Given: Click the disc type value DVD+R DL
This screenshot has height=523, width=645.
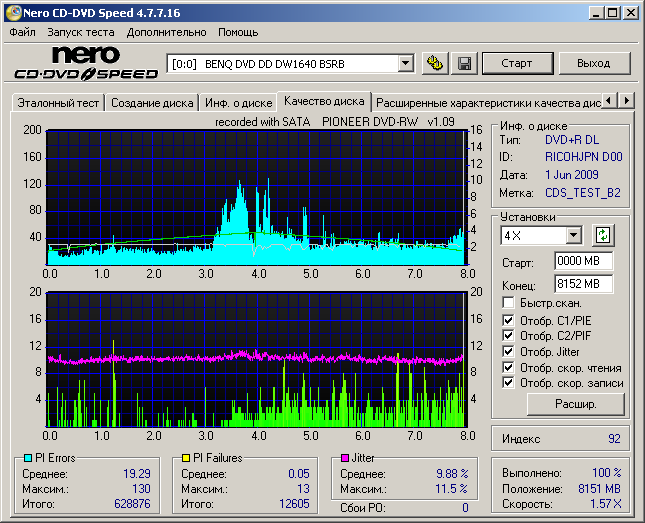Looking at the screenshot, I should pos(572,140).
